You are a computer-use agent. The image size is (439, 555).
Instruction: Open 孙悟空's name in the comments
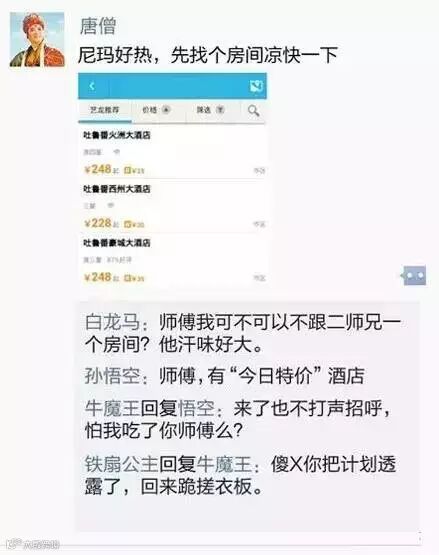(x=112, y=376)
